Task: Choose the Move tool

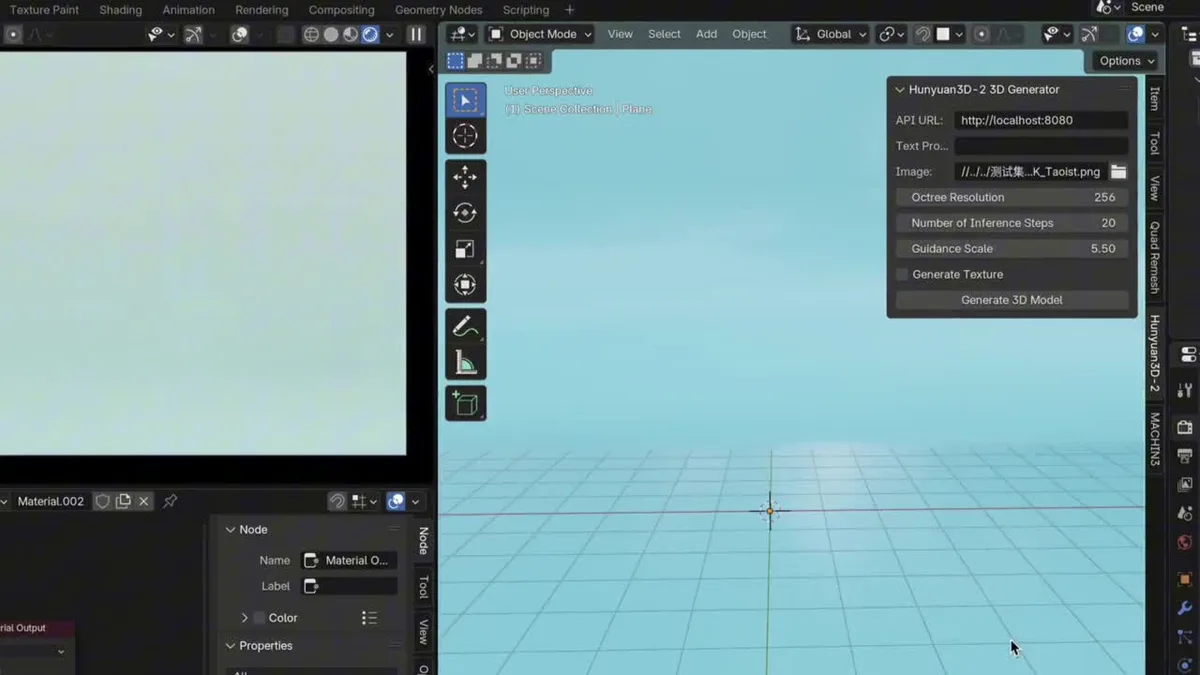Action: click(x=465, y=178)
